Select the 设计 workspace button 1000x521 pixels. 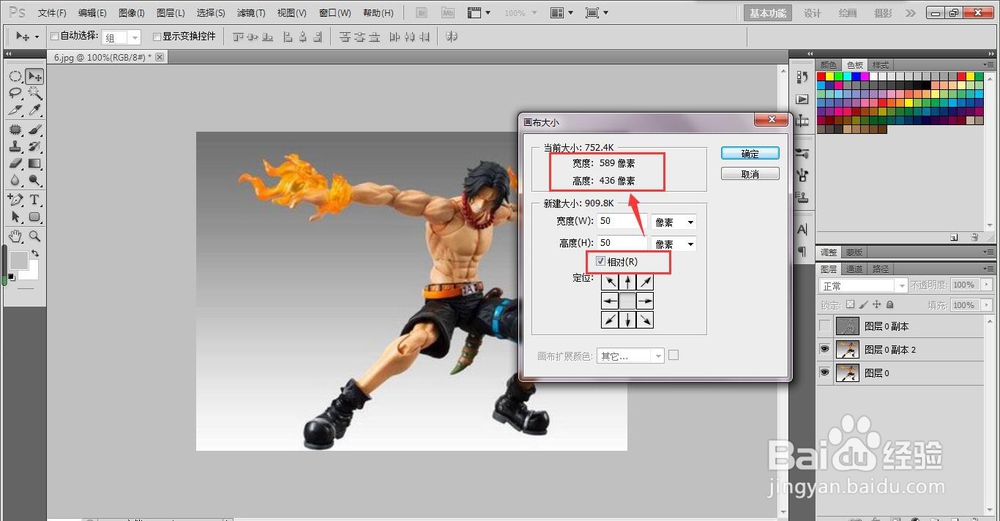812,13
